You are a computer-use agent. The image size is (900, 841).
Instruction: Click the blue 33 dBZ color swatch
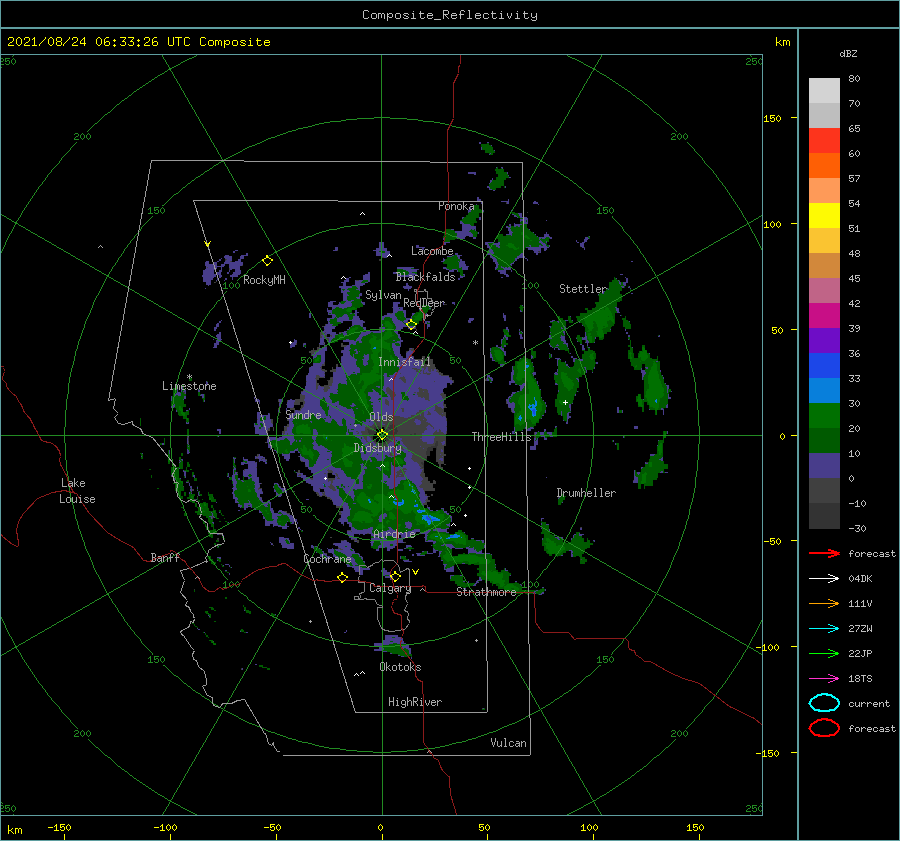824,365
